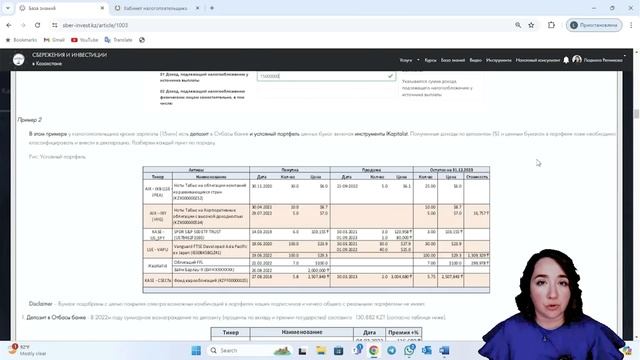Open the Видео menu item
The image size is (640, 360).
click(476, 60)
